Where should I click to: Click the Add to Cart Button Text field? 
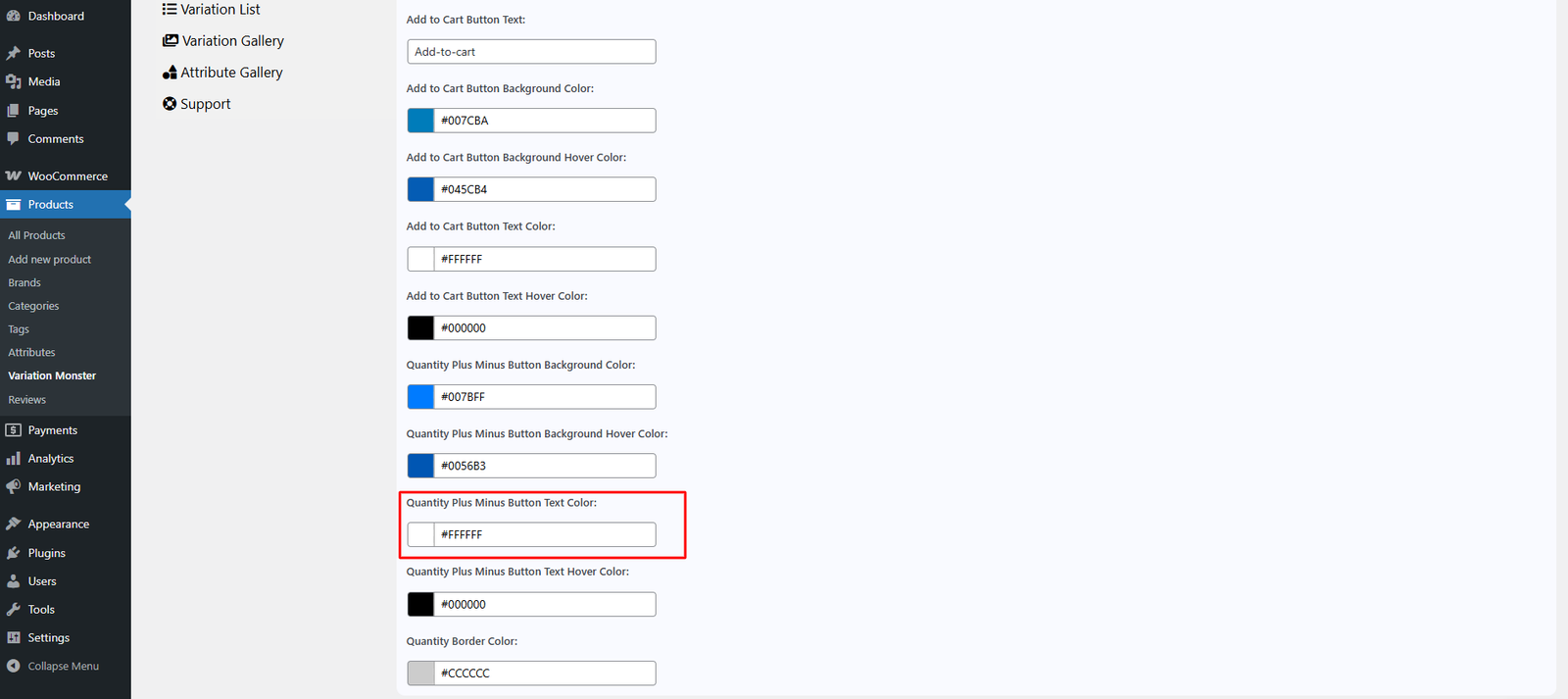point(531,52)
